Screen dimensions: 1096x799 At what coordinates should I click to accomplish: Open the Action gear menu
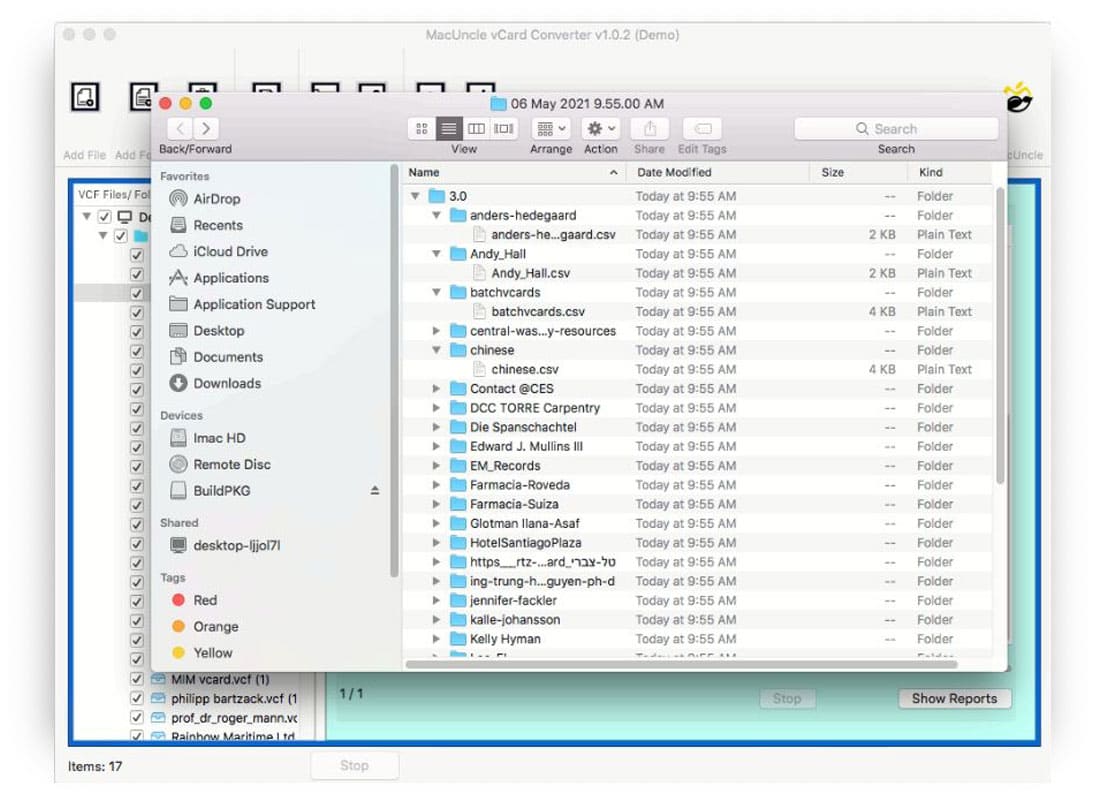point(599,128)
